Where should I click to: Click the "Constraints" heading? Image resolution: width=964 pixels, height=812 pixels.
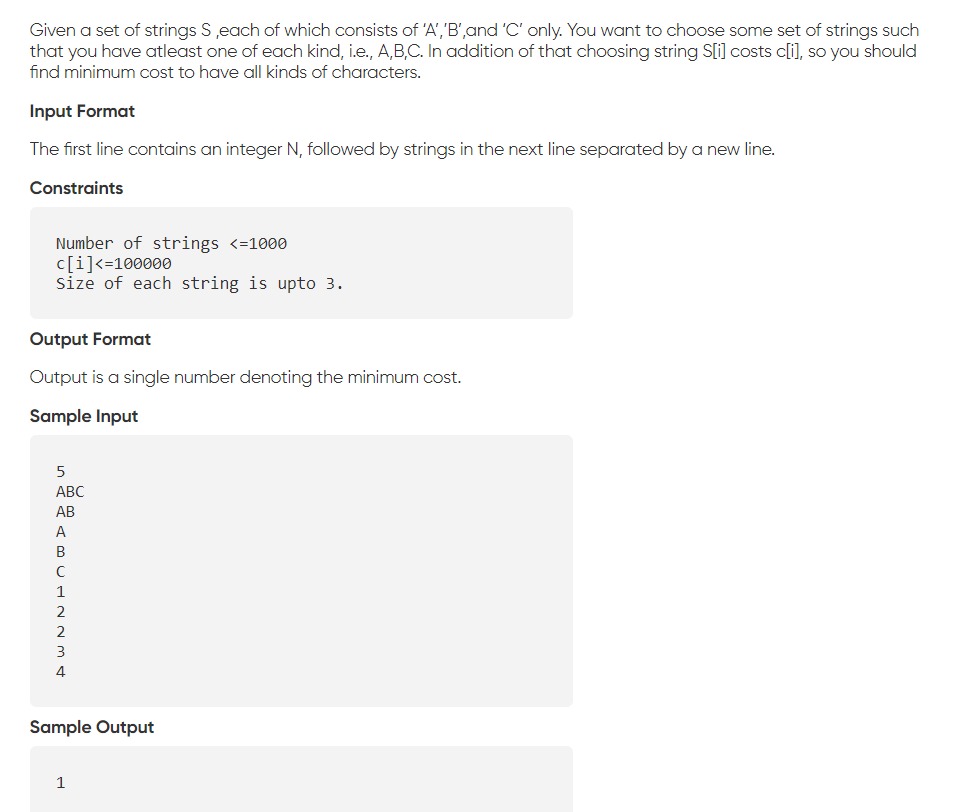coord(77,188)
